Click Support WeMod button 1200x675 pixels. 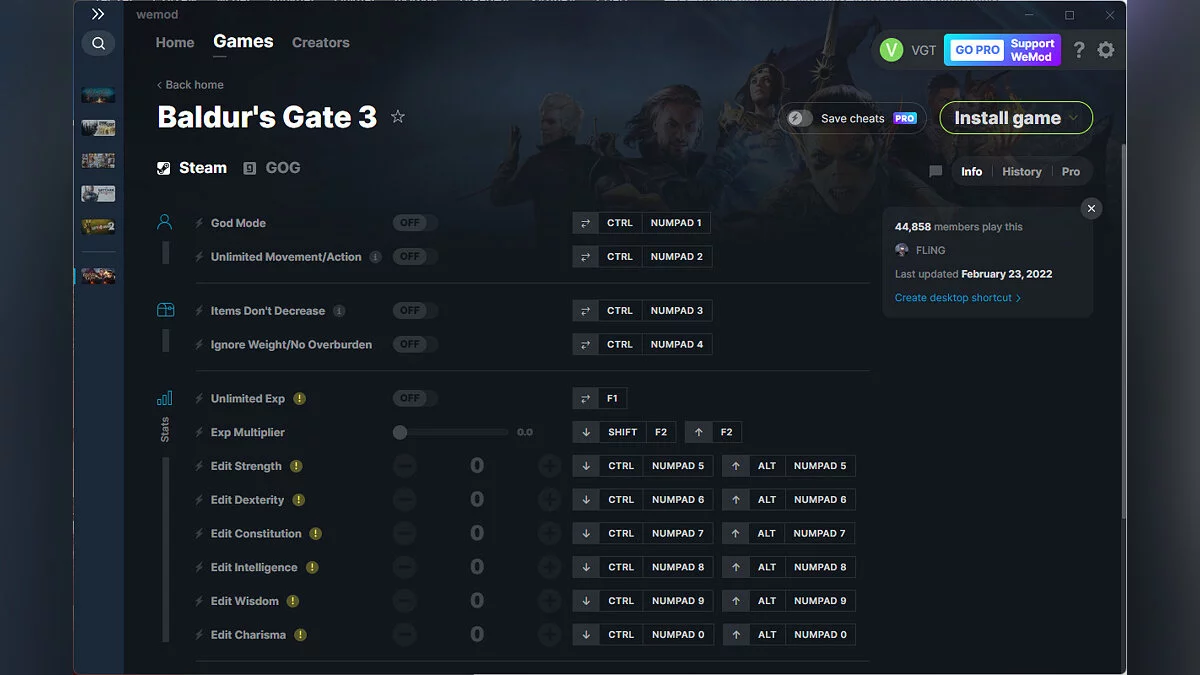point(1032,50)
